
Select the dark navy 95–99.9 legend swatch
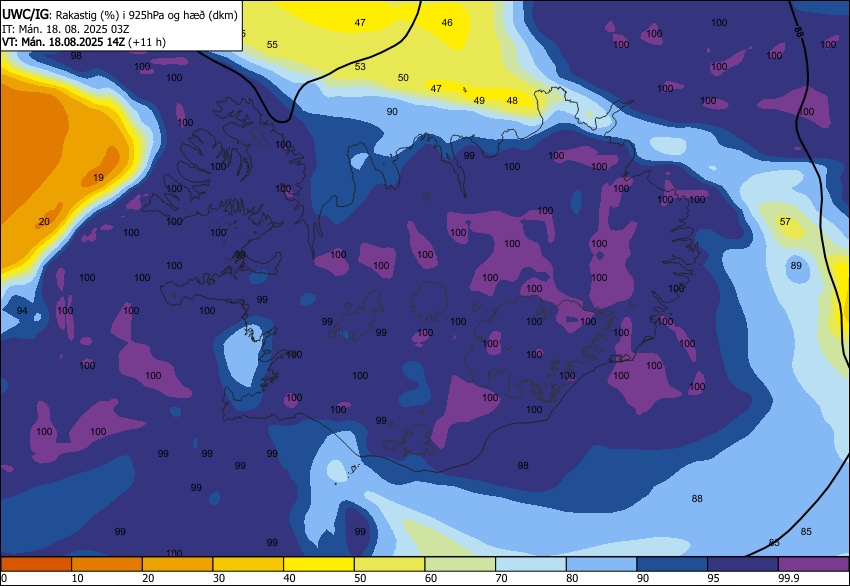(x=743, y=564)
